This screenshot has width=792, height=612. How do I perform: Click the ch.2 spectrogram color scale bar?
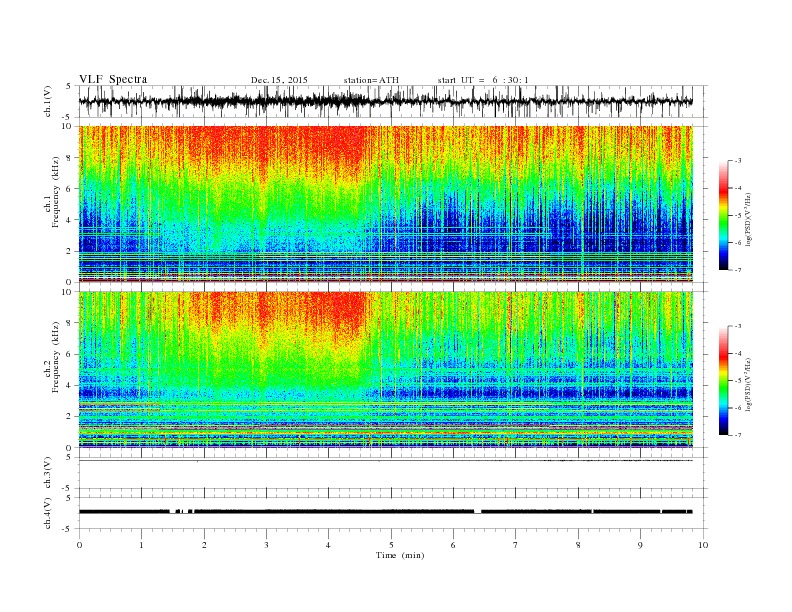click(724, 381)
